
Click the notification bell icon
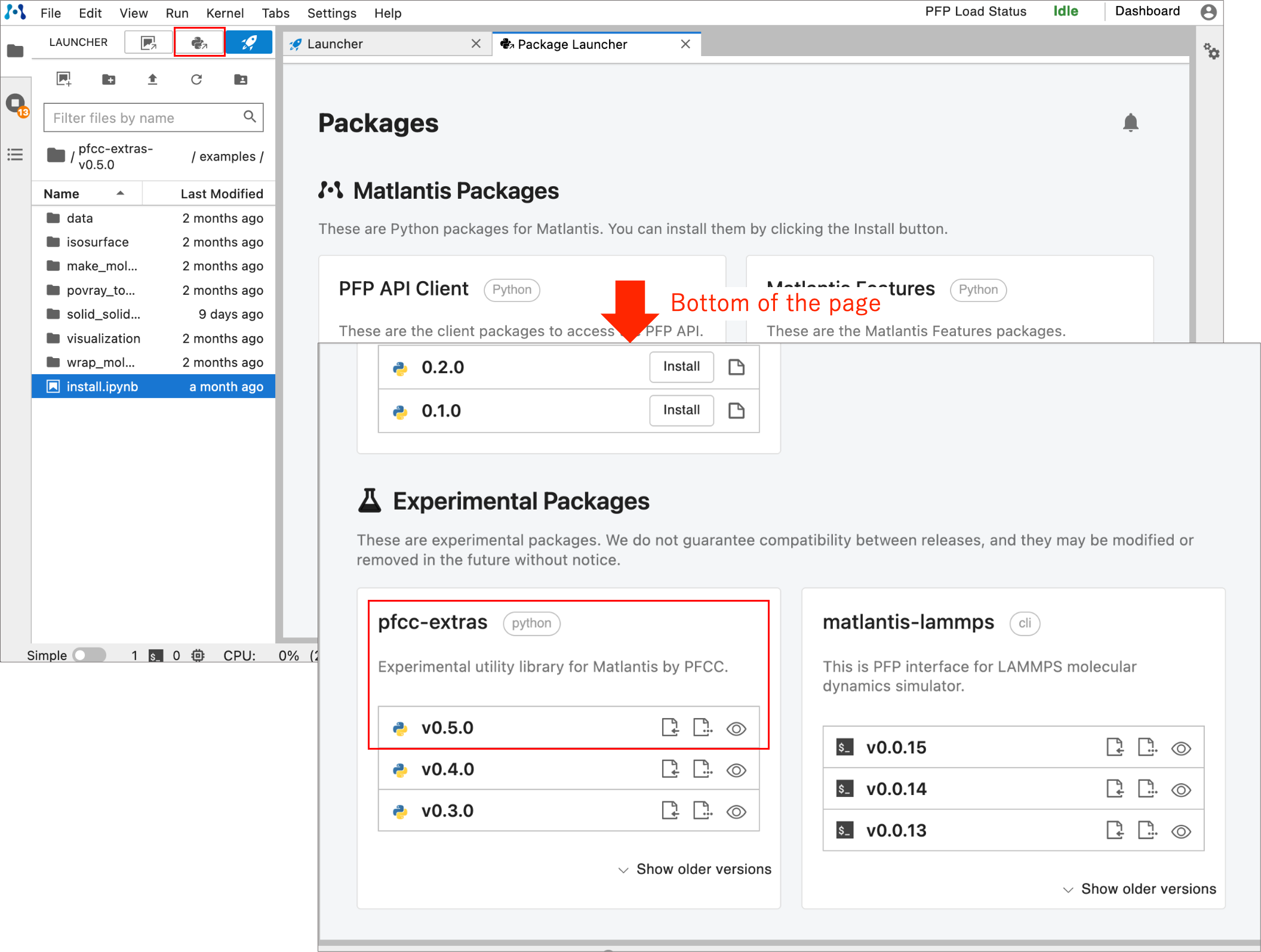pos(1130,123)
